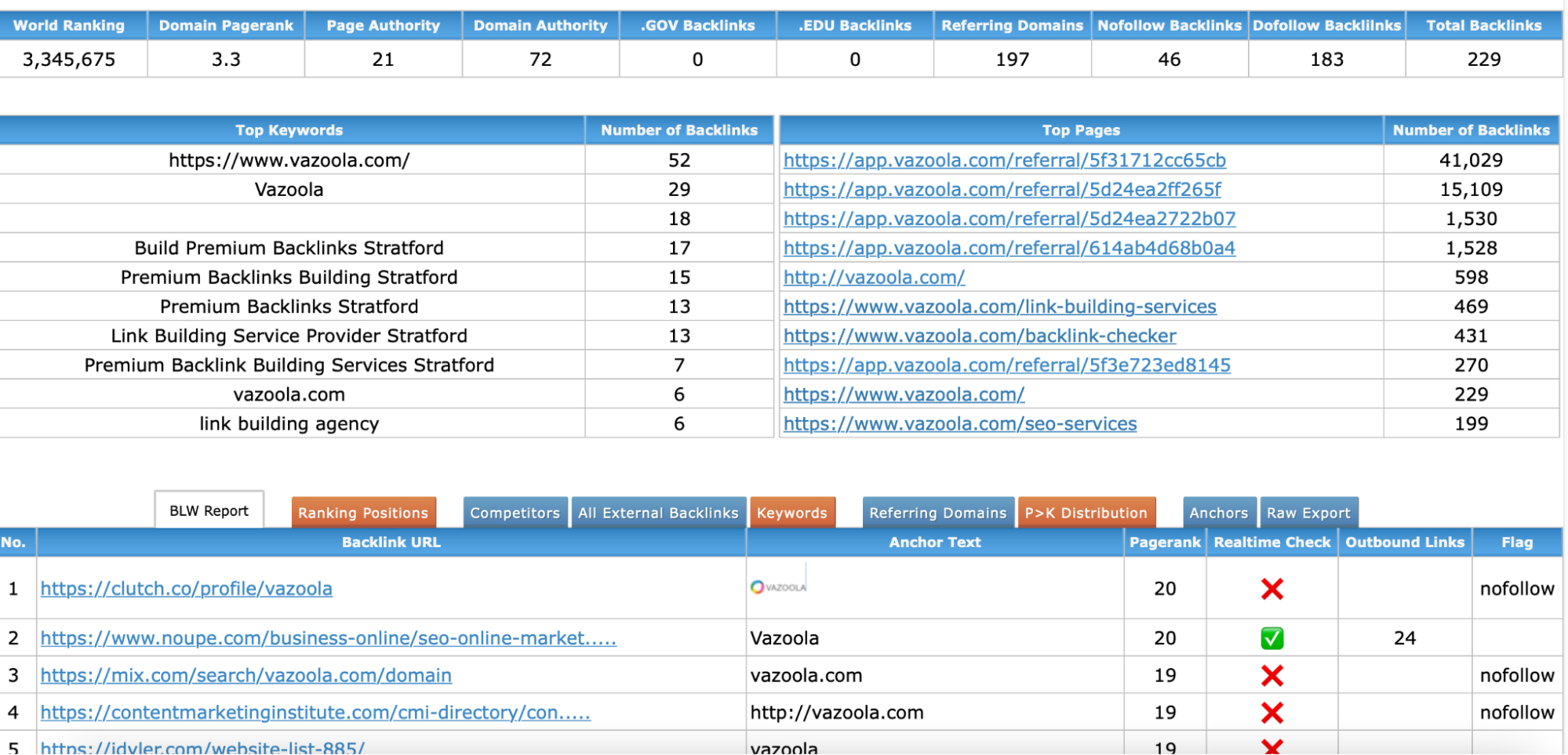Open the P>K Distribution tab
Image resolution: width=1568 pixels, height=755 pixels.
click(x=1086, y=513)
